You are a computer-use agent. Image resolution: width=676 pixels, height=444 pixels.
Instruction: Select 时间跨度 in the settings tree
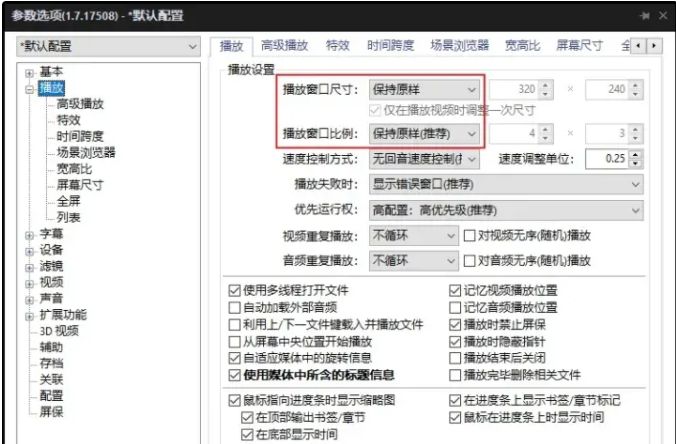[x=80, y=136]
